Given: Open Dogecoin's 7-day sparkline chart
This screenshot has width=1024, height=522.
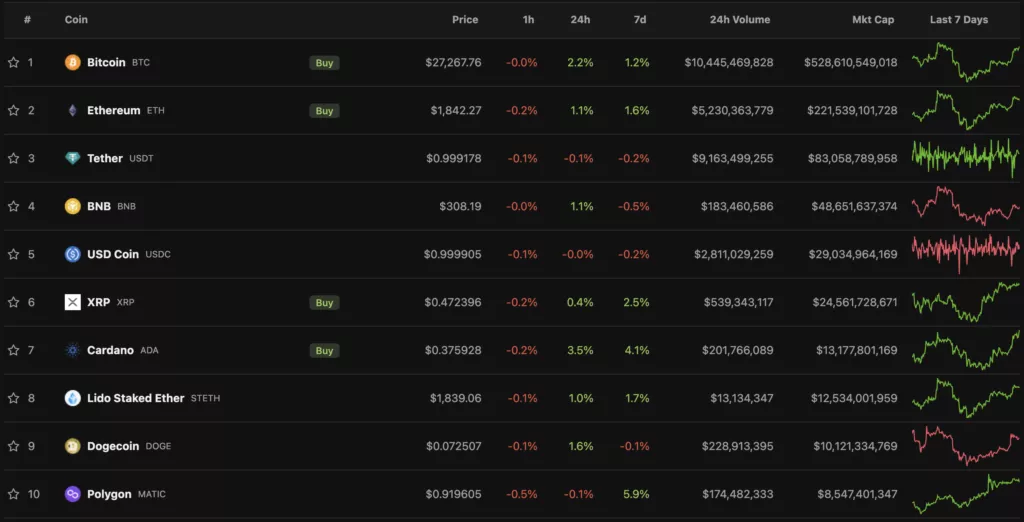Looking at the screenshot, I should (966, 446).
